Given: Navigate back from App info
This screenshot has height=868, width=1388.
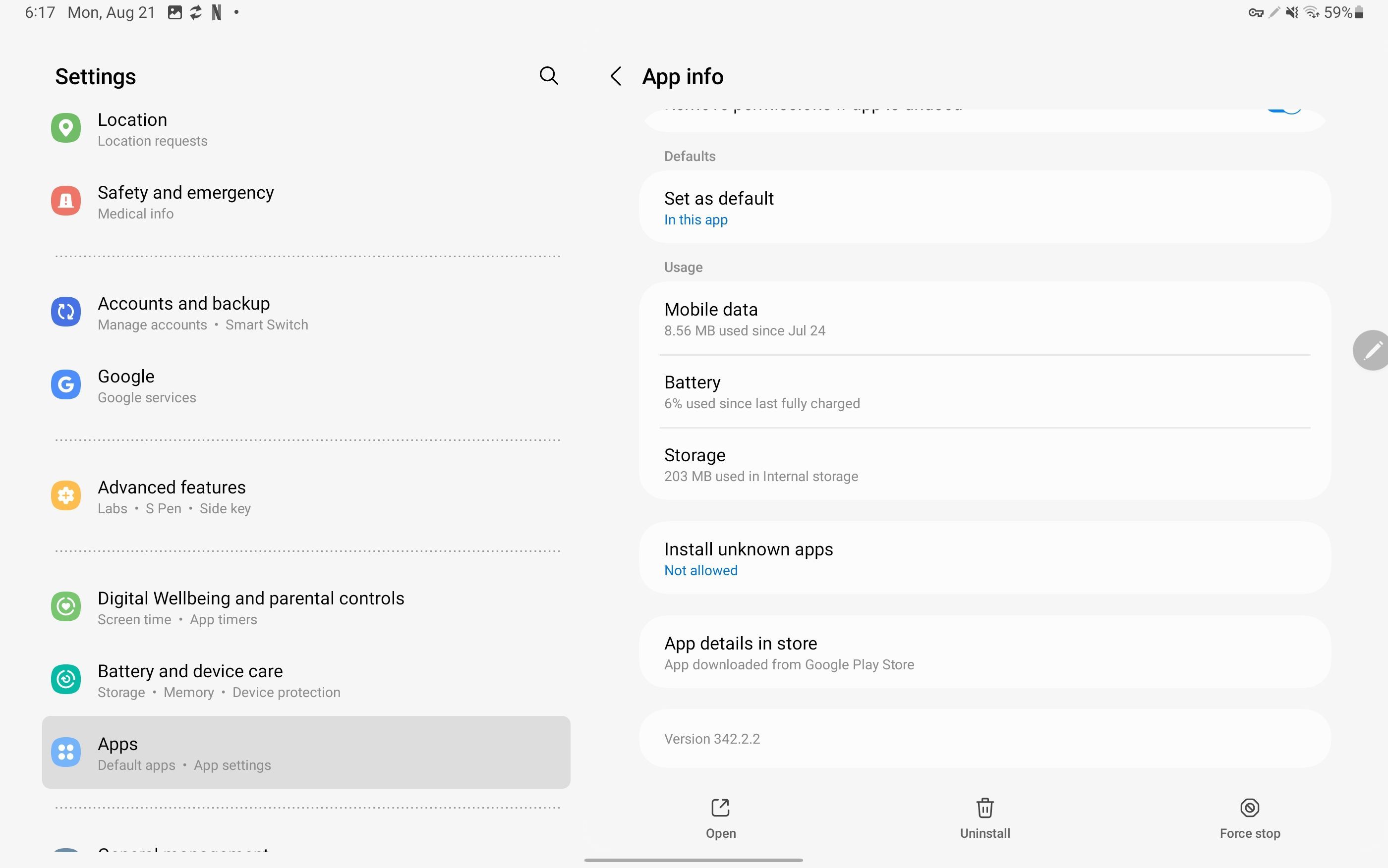Looking at the screenshot, I should [617, 76].
